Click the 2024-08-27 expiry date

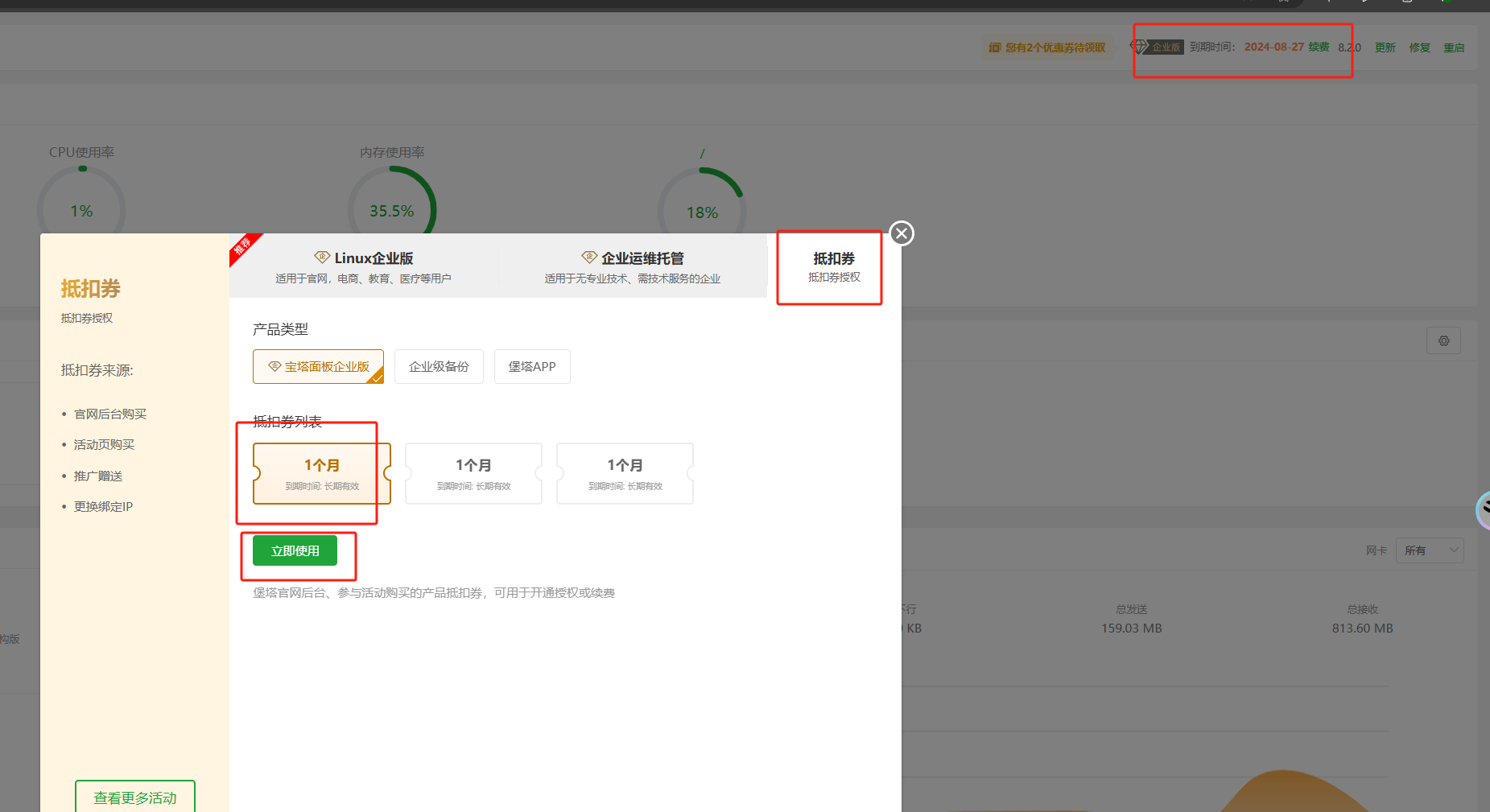[x=1273, y=47]
